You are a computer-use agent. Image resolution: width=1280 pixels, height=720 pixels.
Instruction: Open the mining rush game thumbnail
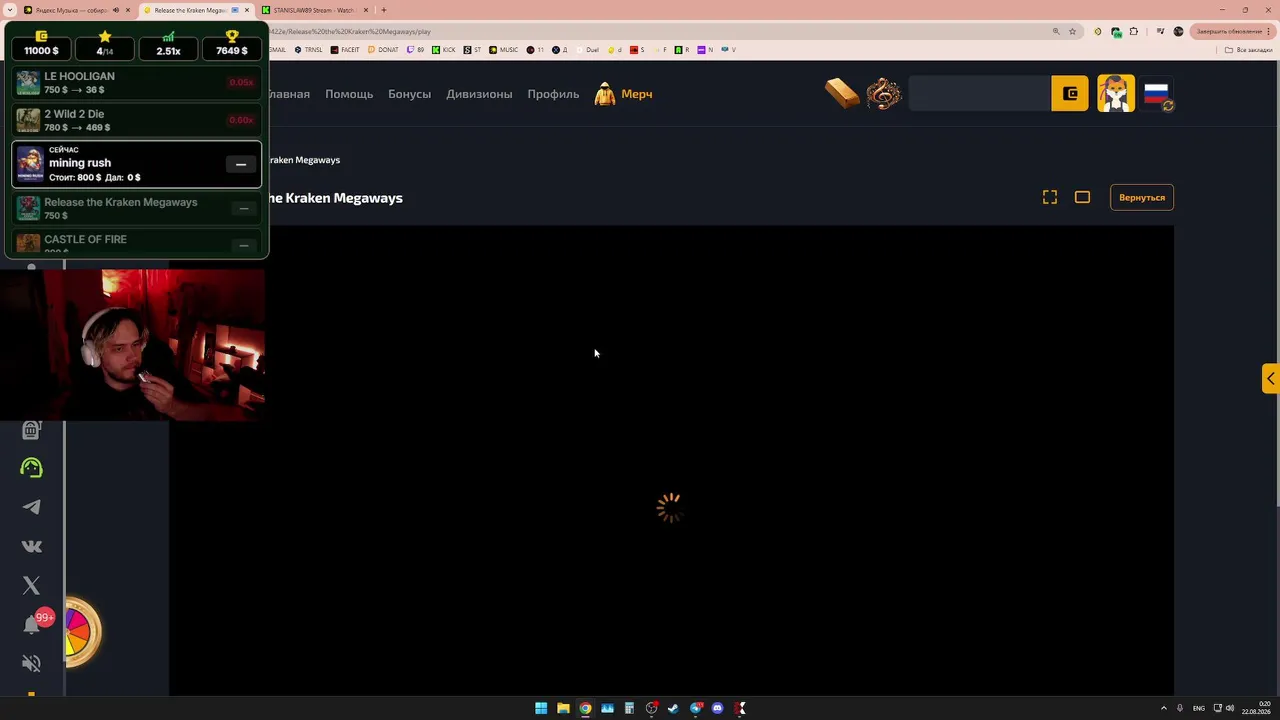(30, 164)
